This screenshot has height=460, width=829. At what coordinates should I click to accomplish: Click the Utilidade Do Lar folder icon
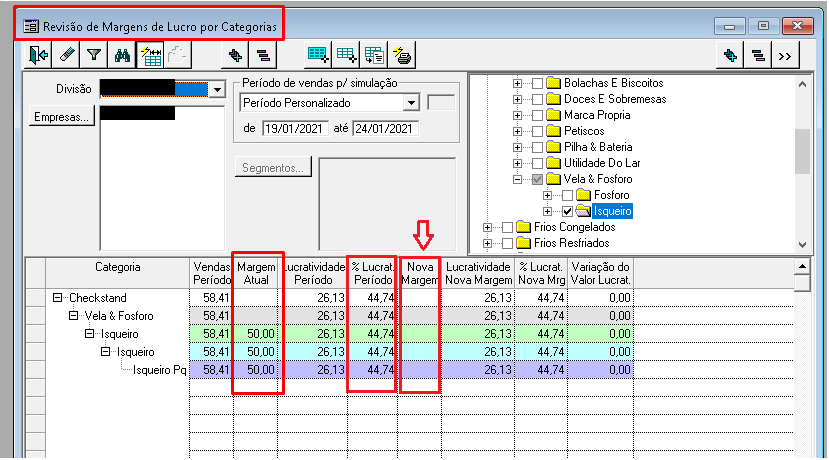click(x=554, y=163)
